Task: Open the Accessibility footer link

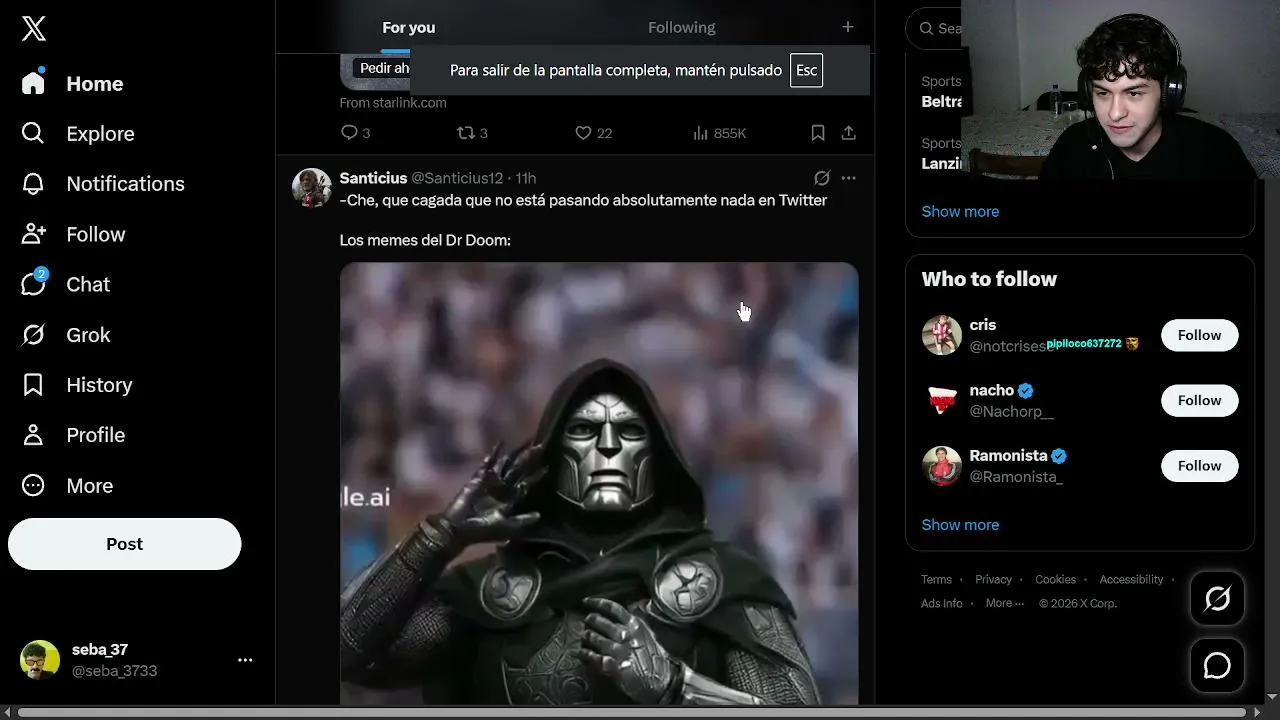Action: click(x=1131, y=579)
